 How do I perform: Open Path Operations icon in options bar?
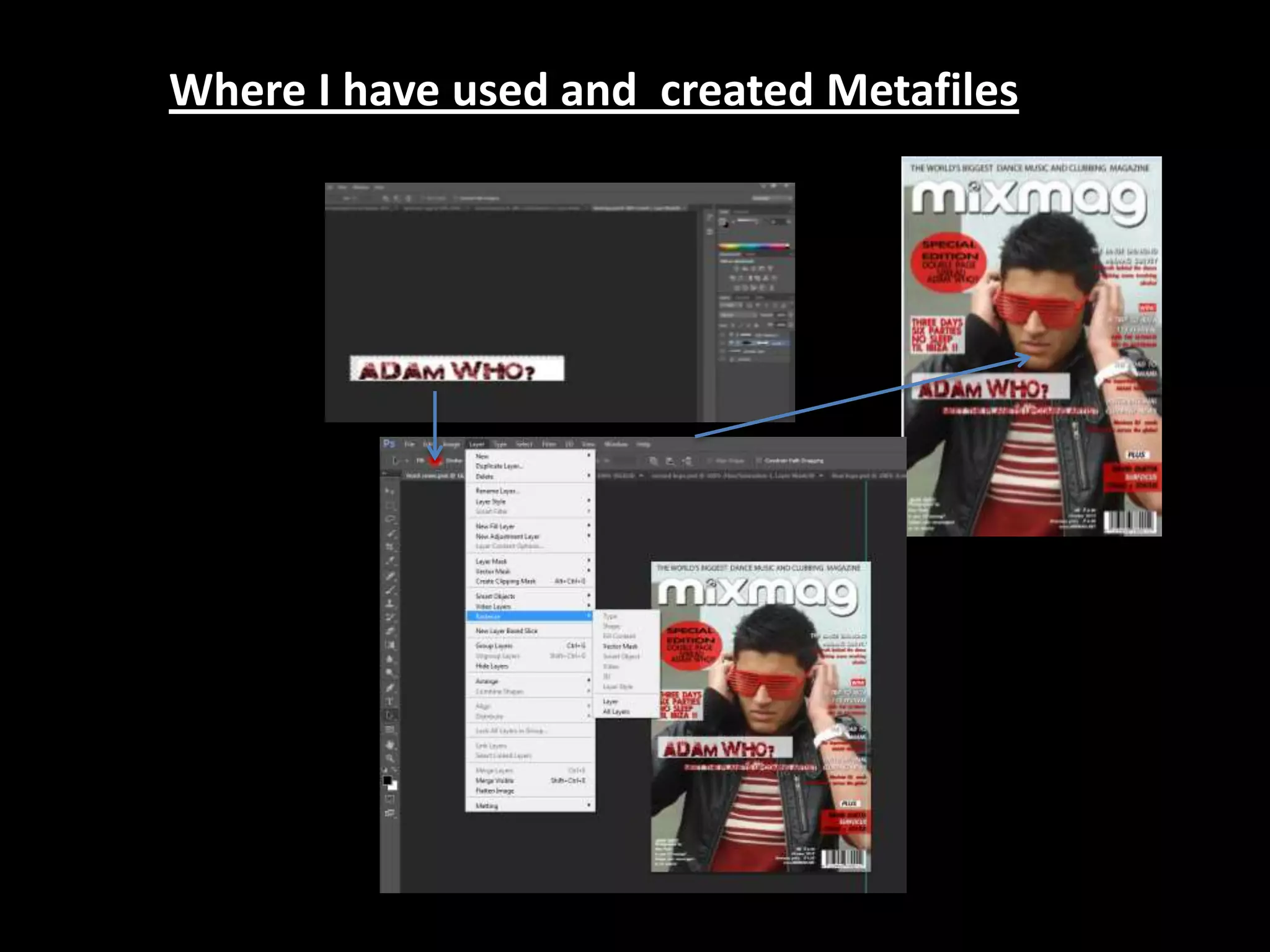(x=654, y=461)
